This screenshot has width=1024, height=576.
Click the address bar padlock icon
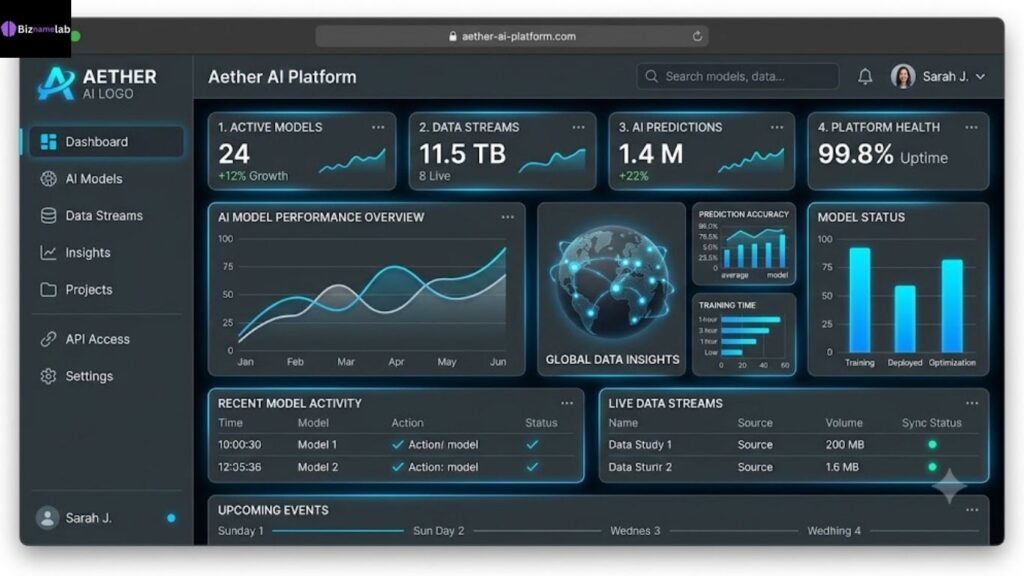point(453,37)
